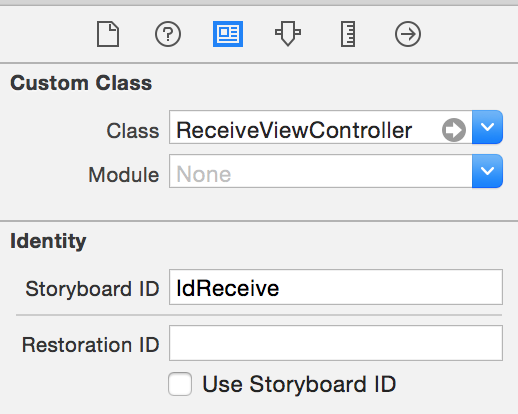Click the Custom Class section header
Image resolution: width=518 pixels, height=414 pixels.
pos(81,83)
